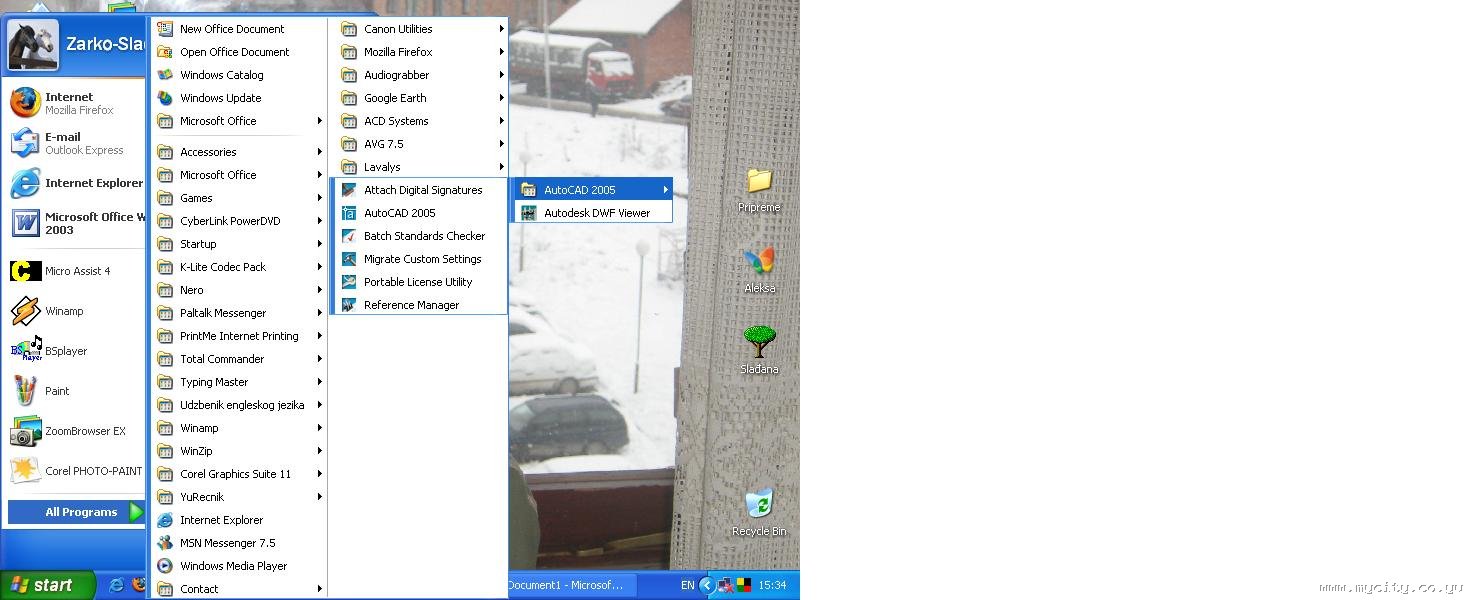This screenshot has width=1470, height=600.
Task: Select the Sladana tree icon
Action: click(x=759, y=350)
